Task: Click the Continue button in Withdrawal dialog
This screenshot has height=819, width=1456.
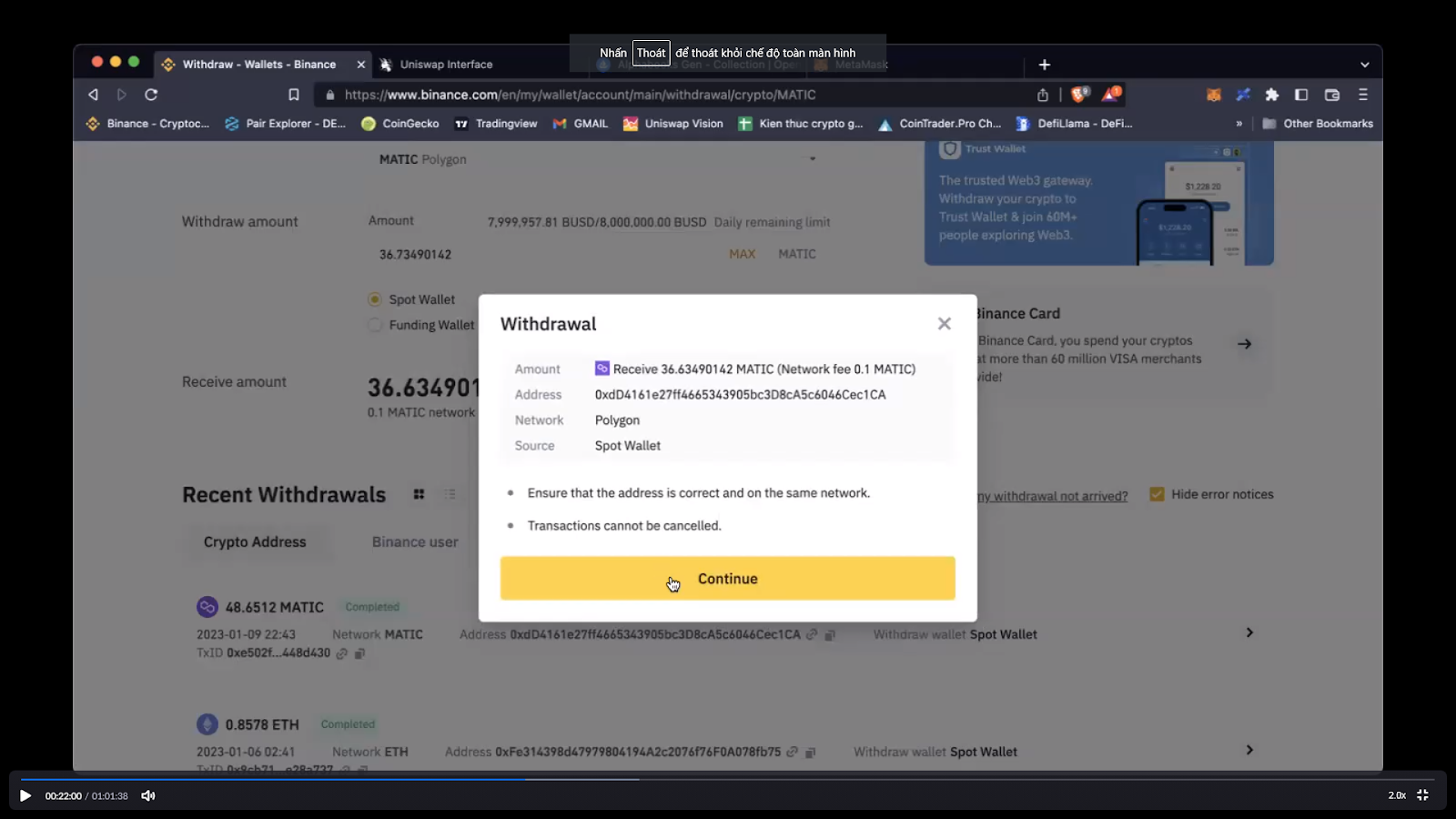Action: tap(727, 578)
